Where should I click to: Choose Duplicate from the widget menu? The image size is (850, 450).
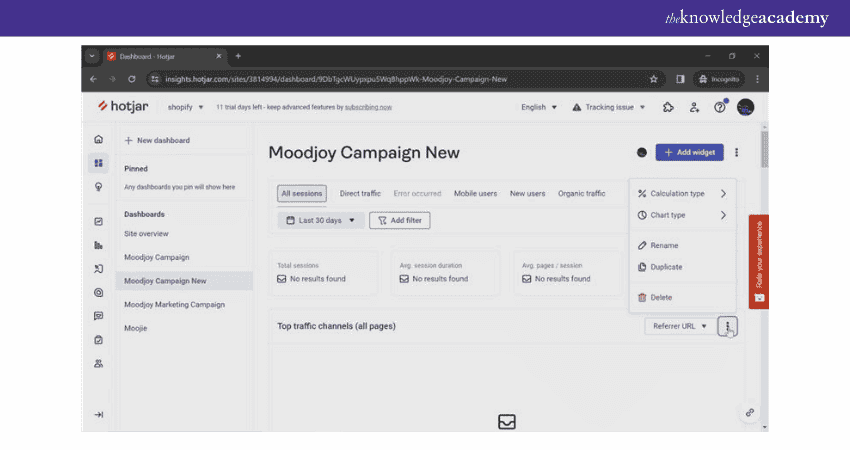coord(666,267)
